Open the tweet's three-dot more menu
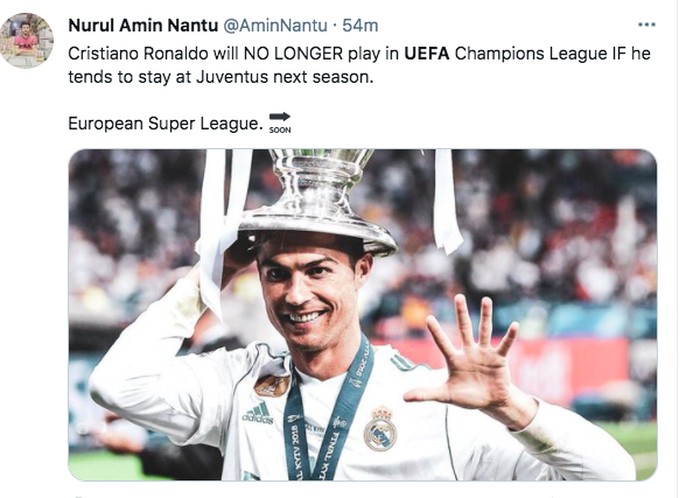 pos(647,24)
